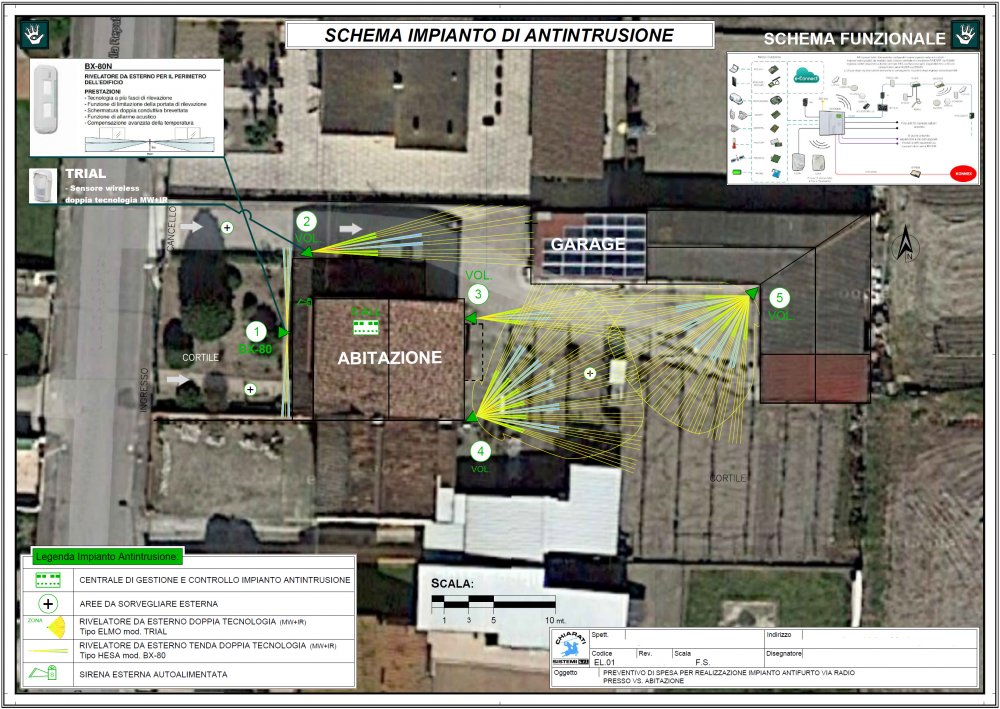Click the Disegnatore field in title block

coord(871,658)
